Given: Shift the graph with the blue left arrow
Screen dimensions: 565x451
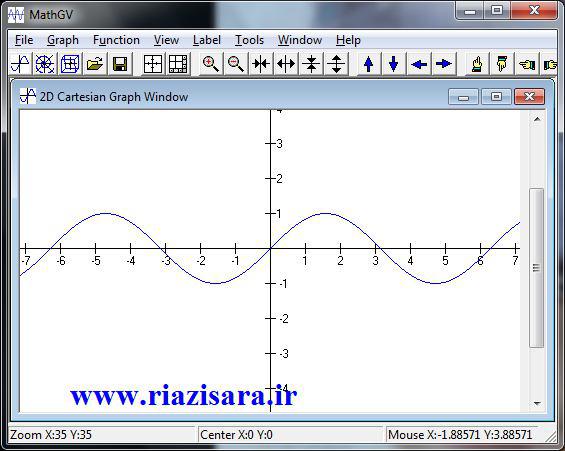Looking at the screenshot, I should click(x=419, y=64).
